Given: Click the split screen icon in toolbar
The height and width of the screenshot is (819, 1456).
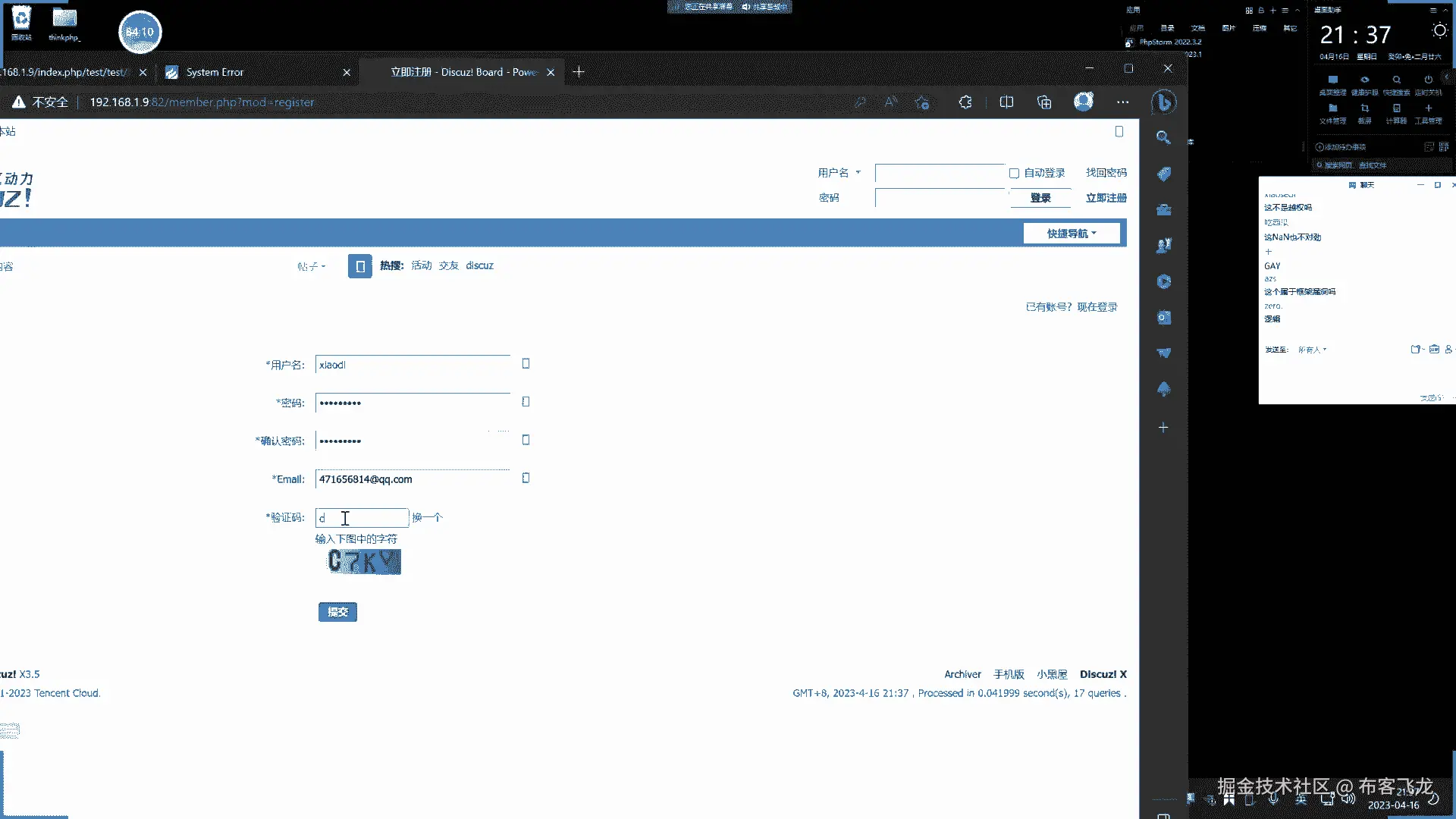Looking at the screenshot, I should tap(1006, 102).
